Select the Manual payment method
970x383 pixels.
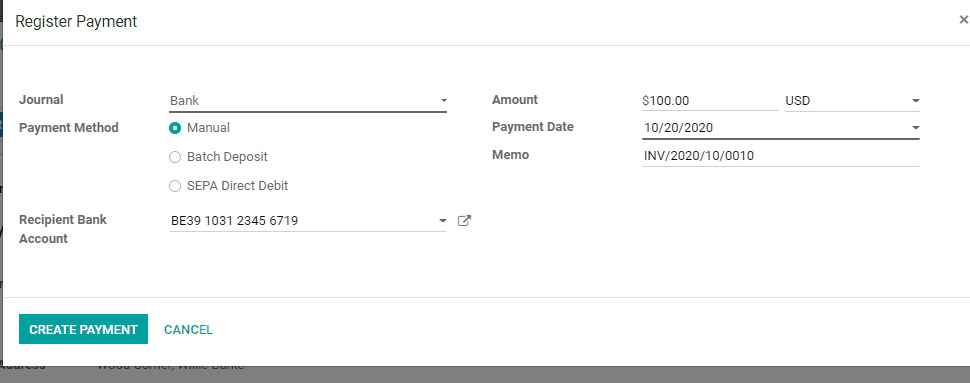(175, 128)
